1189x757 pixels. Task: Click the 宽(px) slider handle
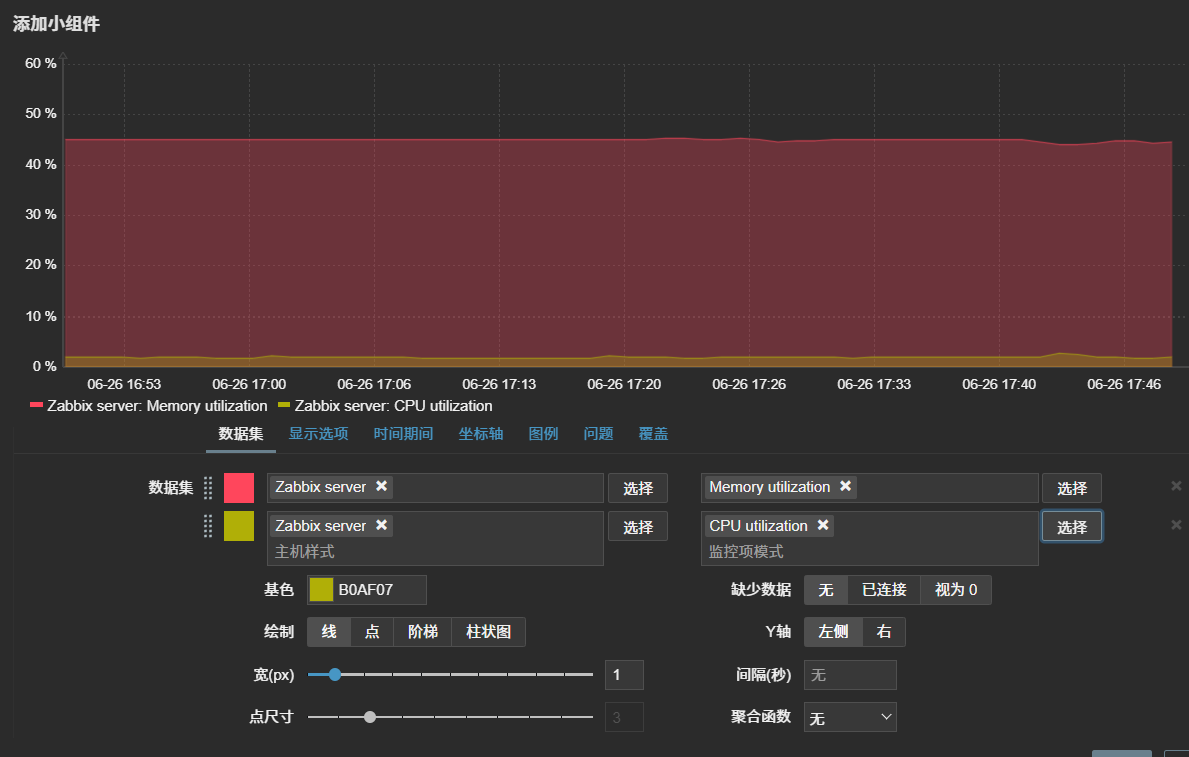[x=335, y=674]
